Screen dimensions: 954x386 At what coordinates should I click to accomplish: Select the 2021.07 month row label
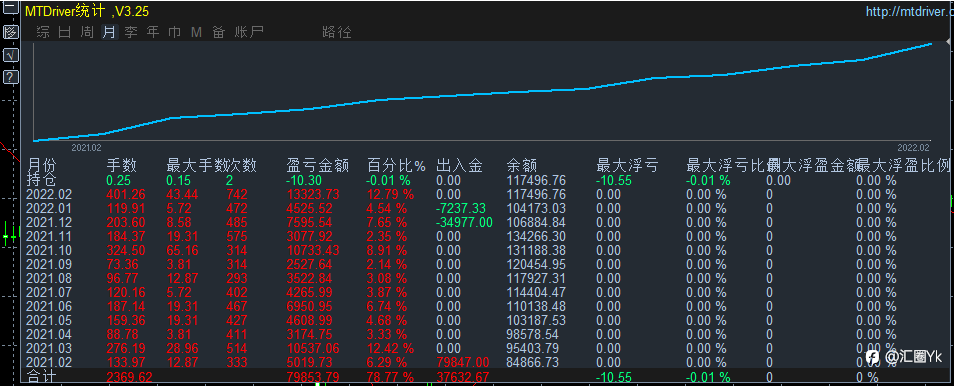[49, 292]
